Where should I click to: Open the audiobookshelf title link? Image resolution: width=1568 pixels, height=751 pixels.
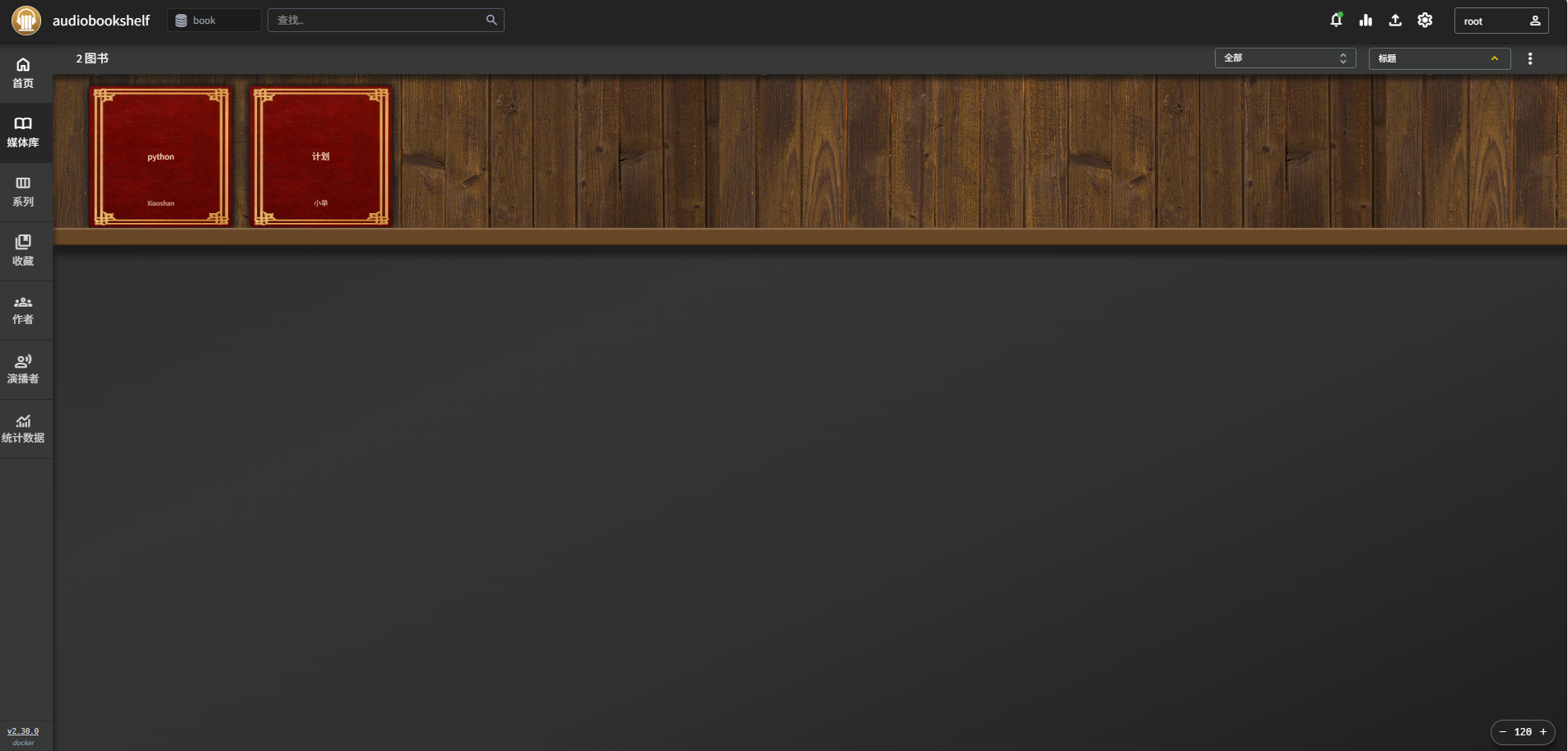(x=101, y=21)
